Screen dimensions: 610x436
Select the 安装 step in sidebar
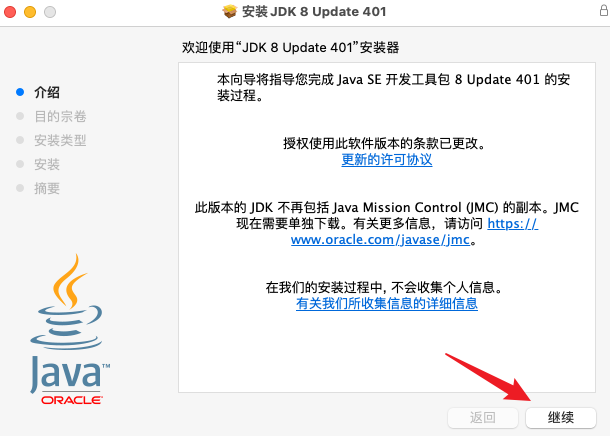[x=47, y=165]
